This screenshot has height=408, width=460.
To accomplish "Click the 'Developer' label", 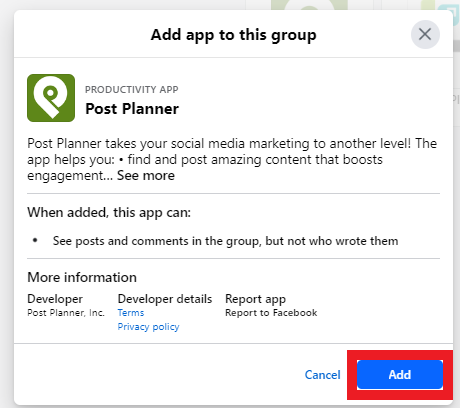I will [x=55, y=299].
